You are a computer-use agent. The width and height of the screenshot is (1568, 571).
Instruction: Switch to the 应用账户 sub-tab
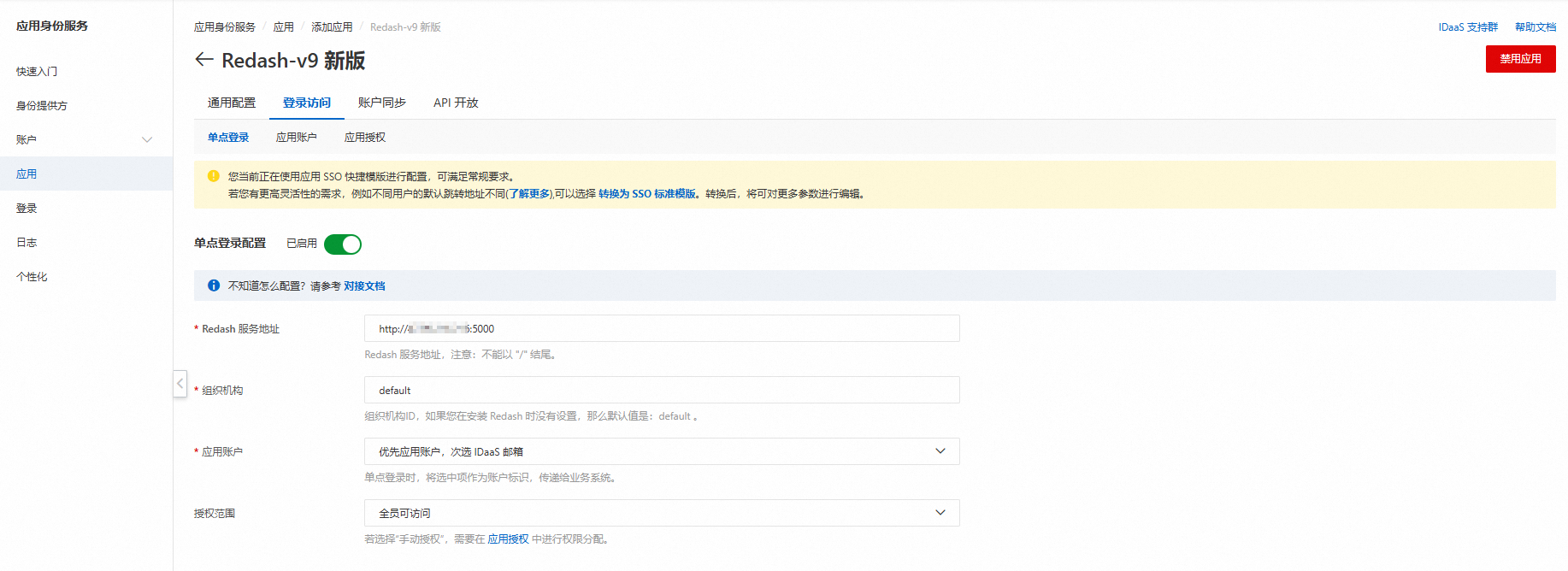tap(297, 138)
